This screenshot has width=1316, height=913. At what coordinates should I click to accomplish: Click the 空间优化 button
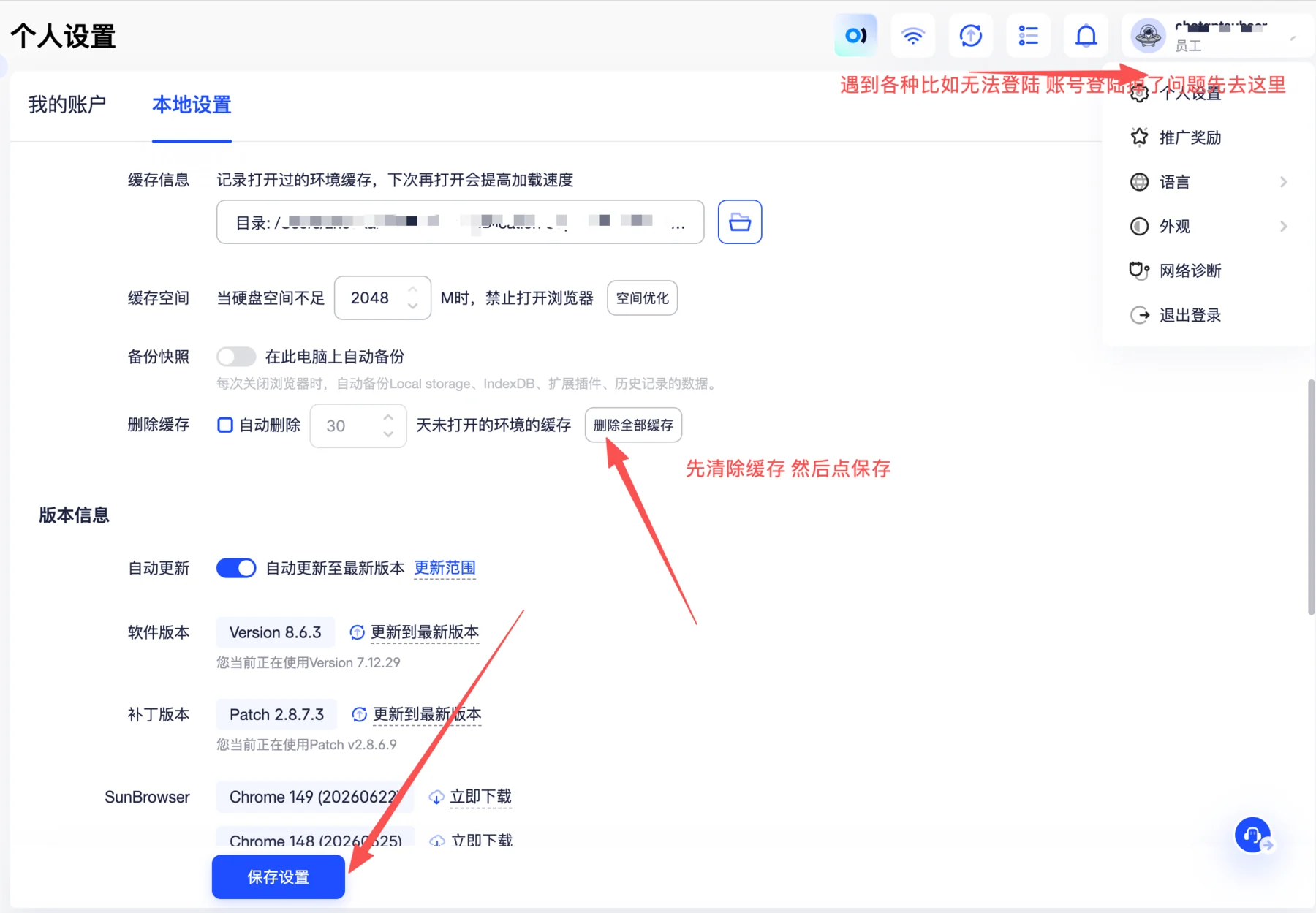pos(642,298)
